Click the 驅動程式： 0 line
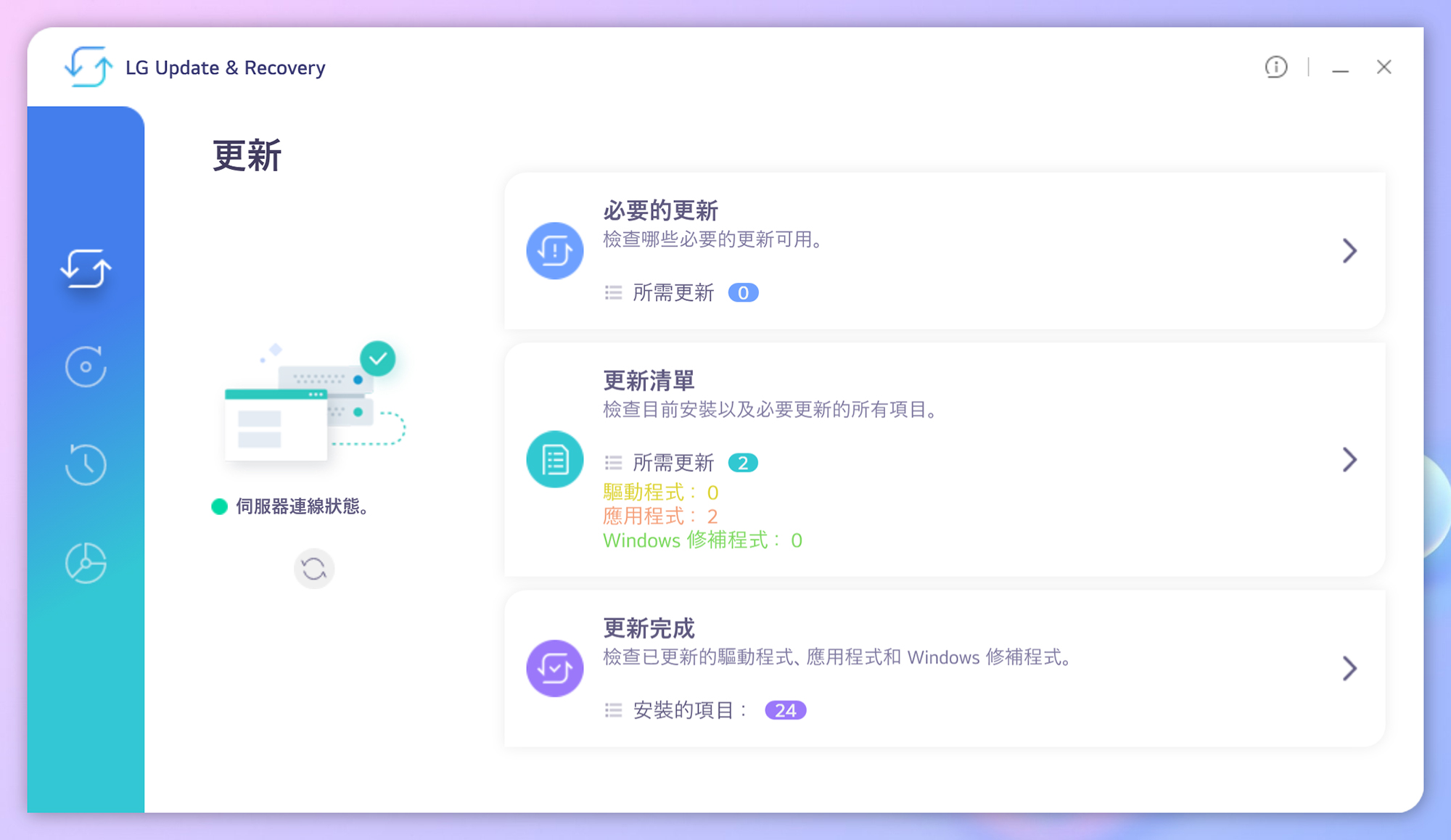 click(661, 493)
